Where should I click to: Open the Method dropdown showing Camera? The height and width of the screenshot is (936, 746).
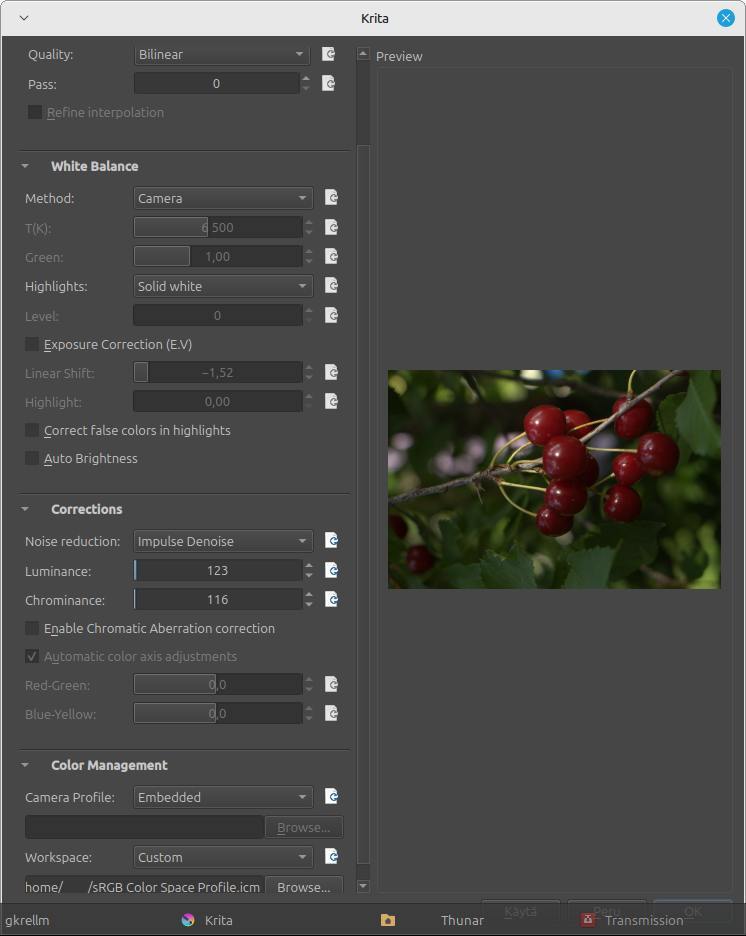coord(223,198)
